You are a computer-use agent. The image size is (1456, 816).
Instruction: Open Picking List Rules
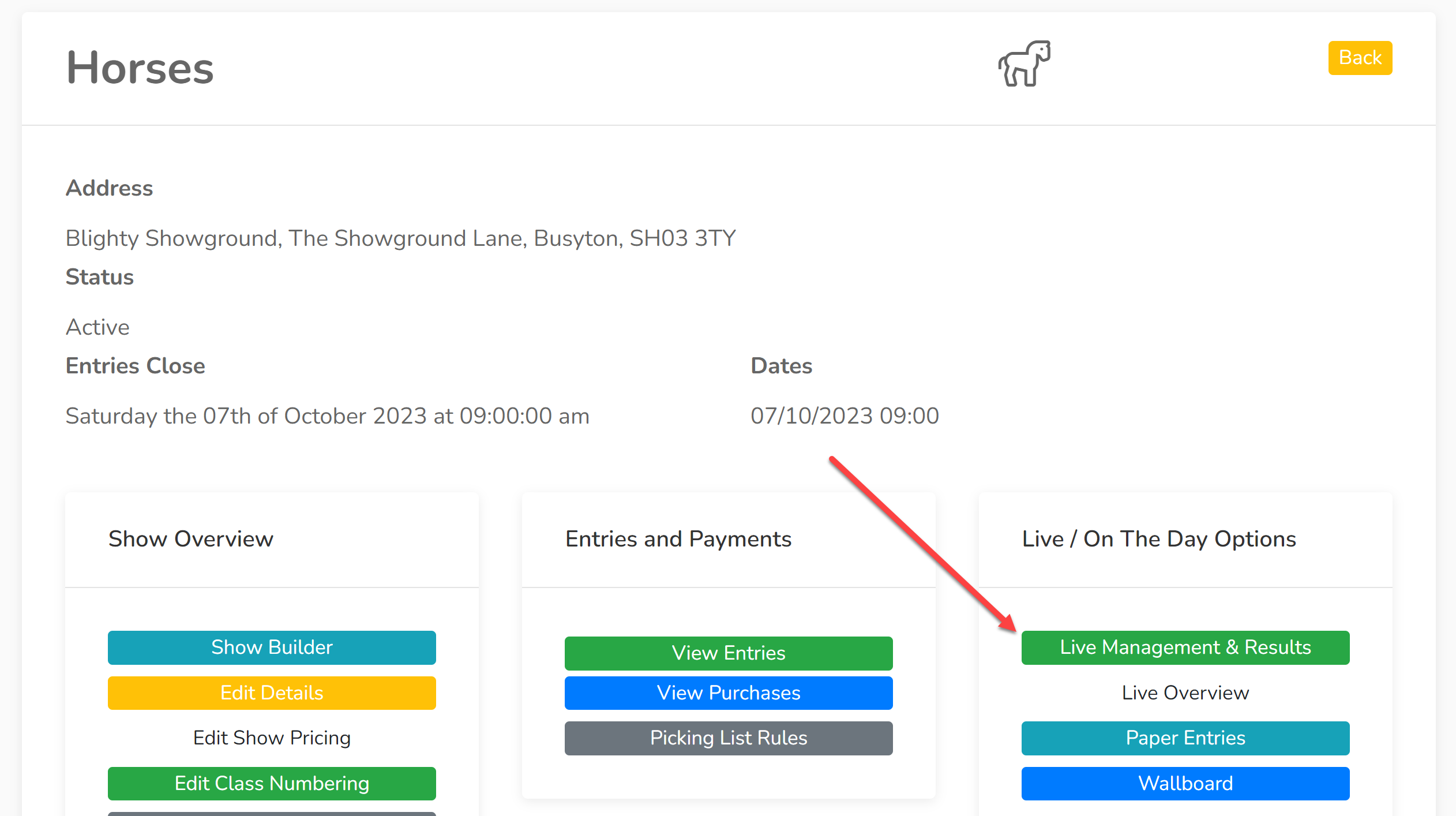point(729,738)
